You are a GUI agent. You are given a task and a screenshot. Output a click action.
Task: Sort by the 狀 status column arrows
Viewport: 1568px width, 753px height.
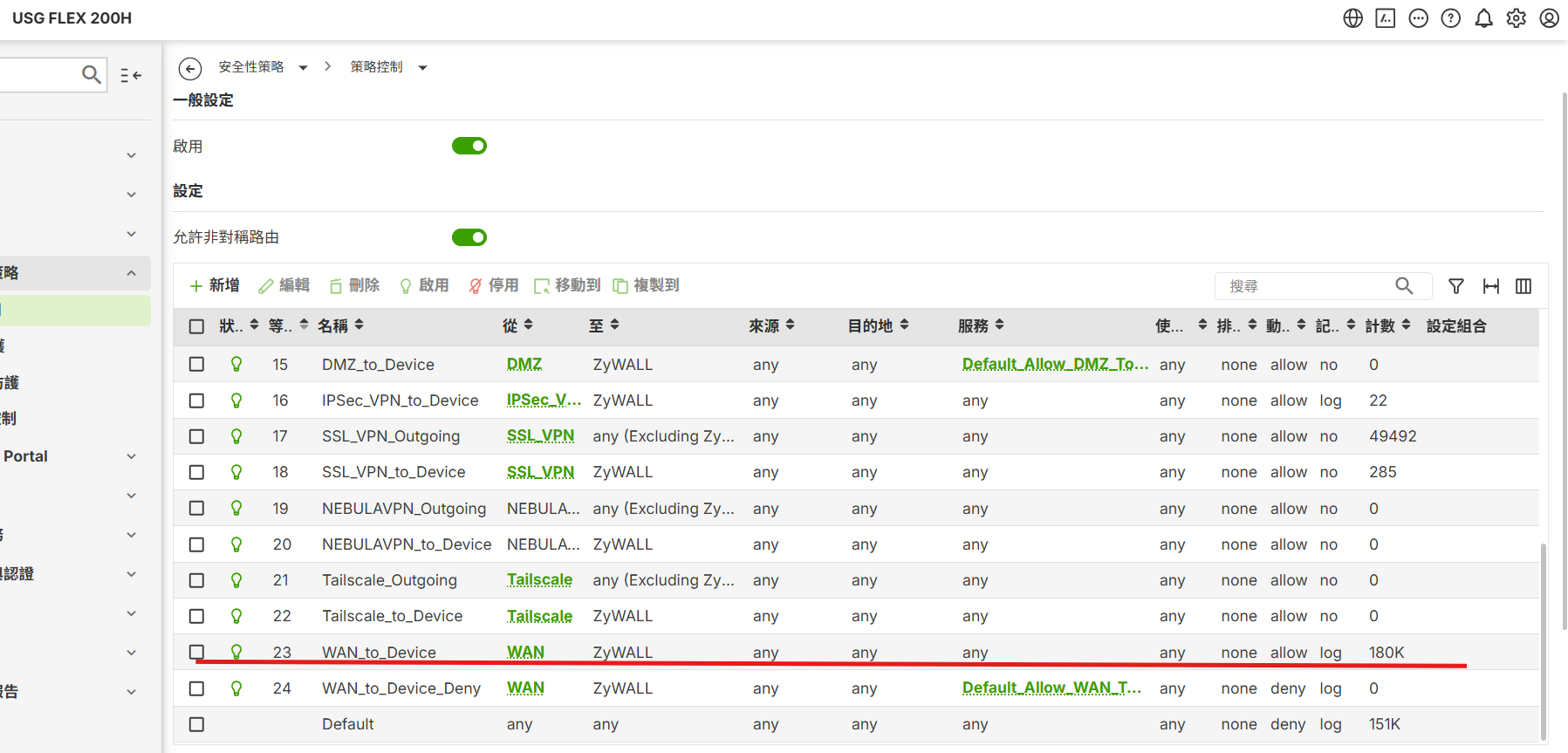[x=255, y=325]
